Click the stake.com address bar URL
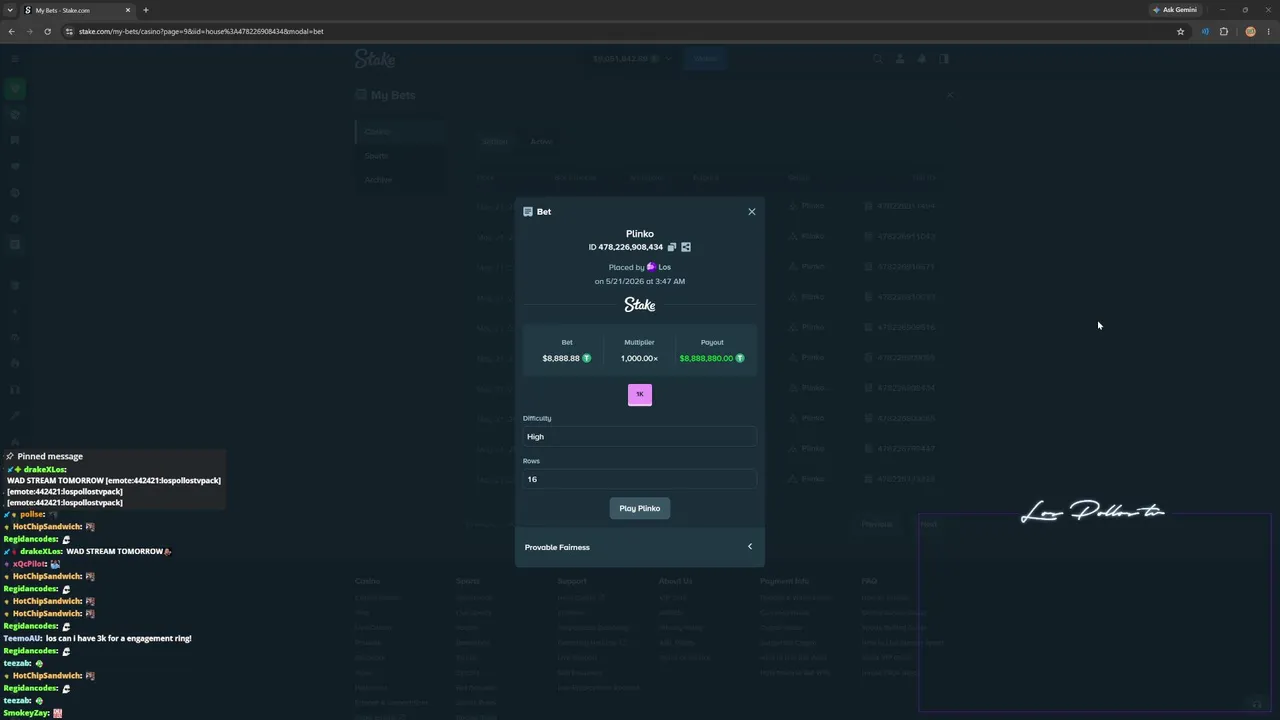 (x=201, y=31)
